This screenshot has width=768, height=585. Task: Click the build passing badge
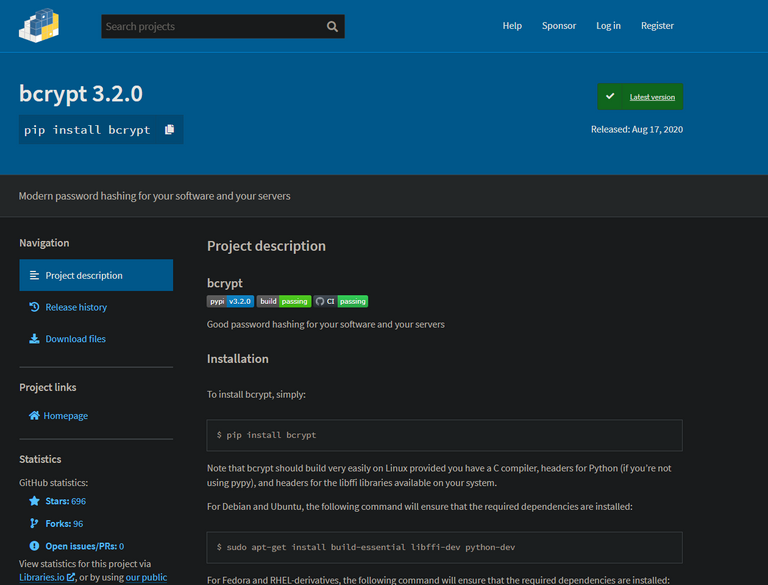284,301
